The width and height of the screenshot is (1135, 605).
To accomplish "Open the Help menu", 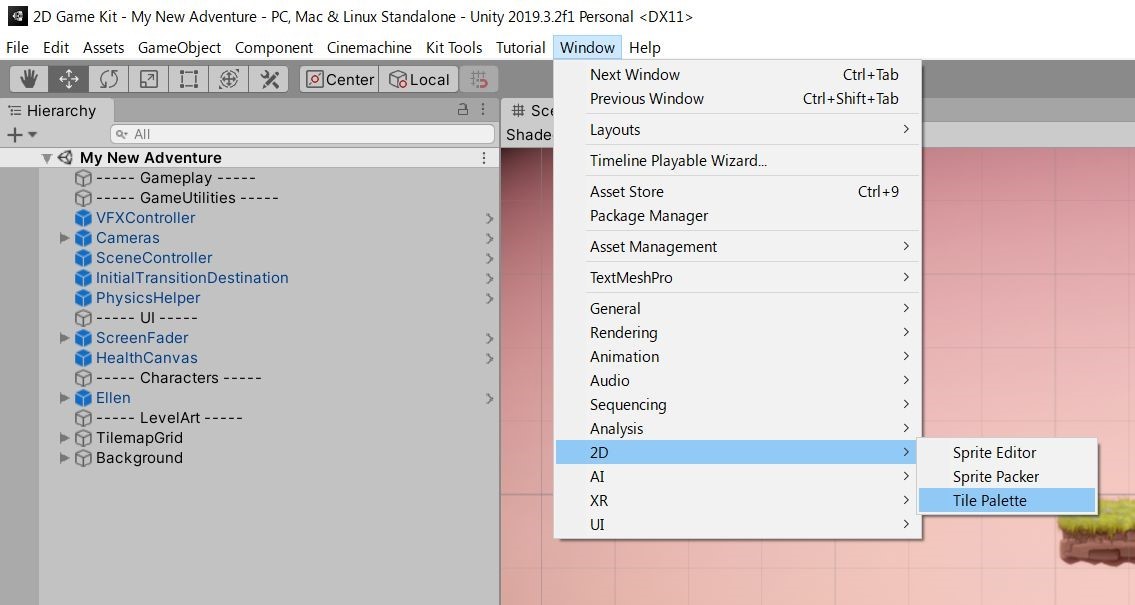I will pos(644,48).
